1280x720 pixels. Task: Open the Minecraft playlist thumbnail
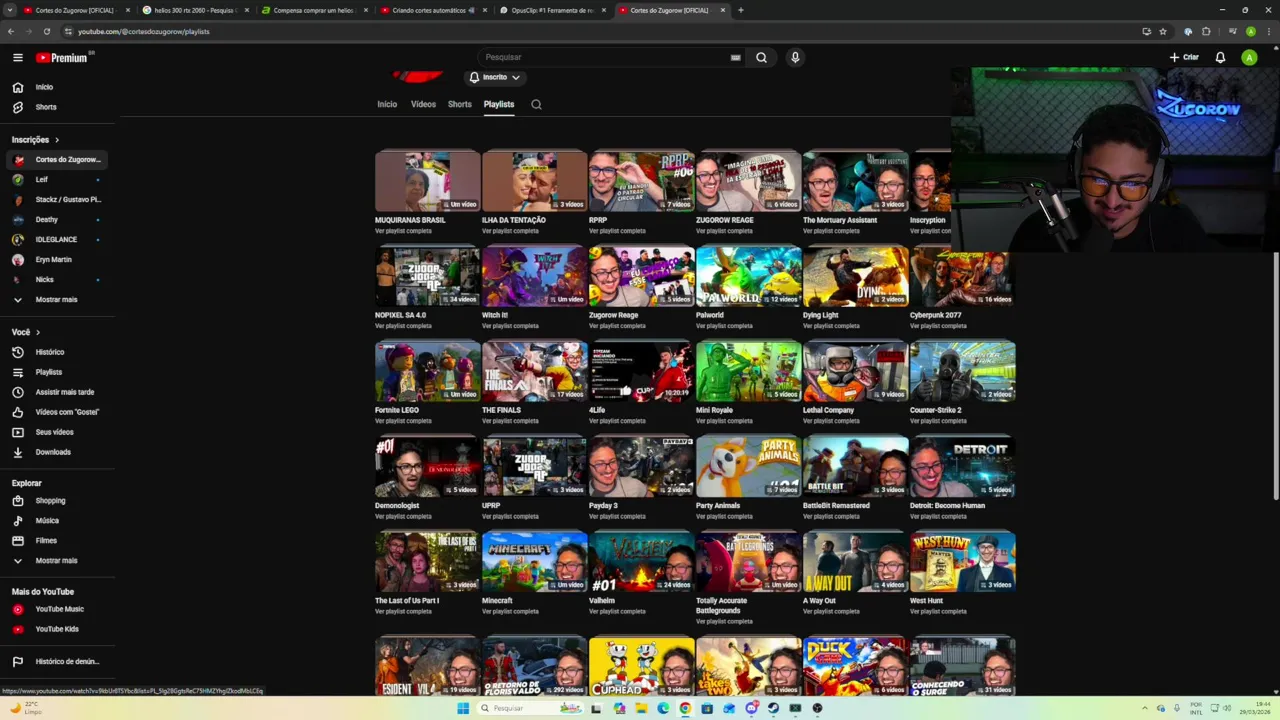(x=534, y=561)
